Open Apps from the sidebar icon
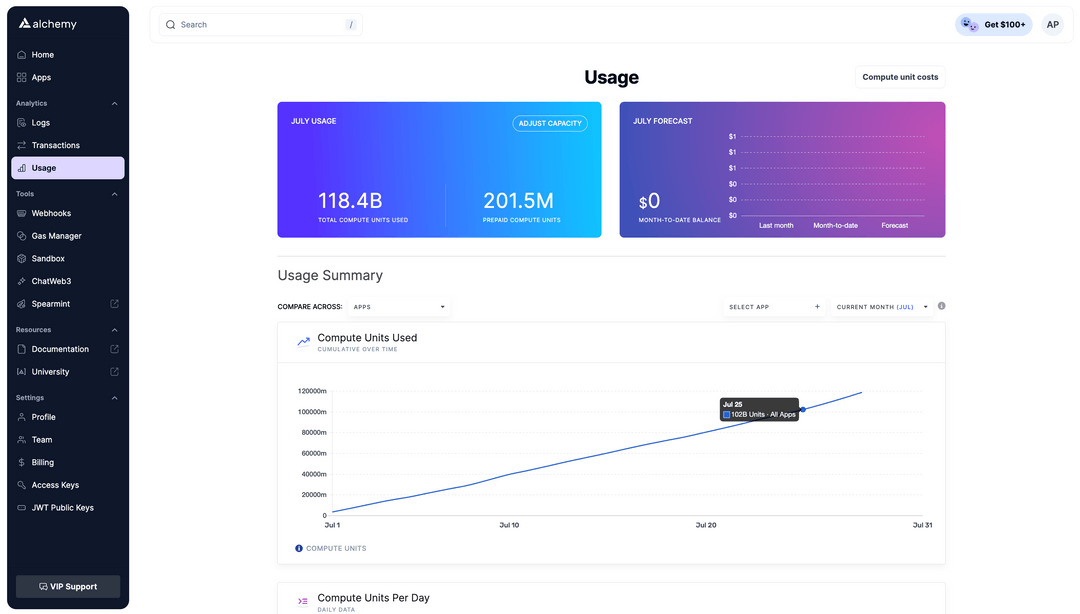The image size is (1080, 614). pos(20,77)
